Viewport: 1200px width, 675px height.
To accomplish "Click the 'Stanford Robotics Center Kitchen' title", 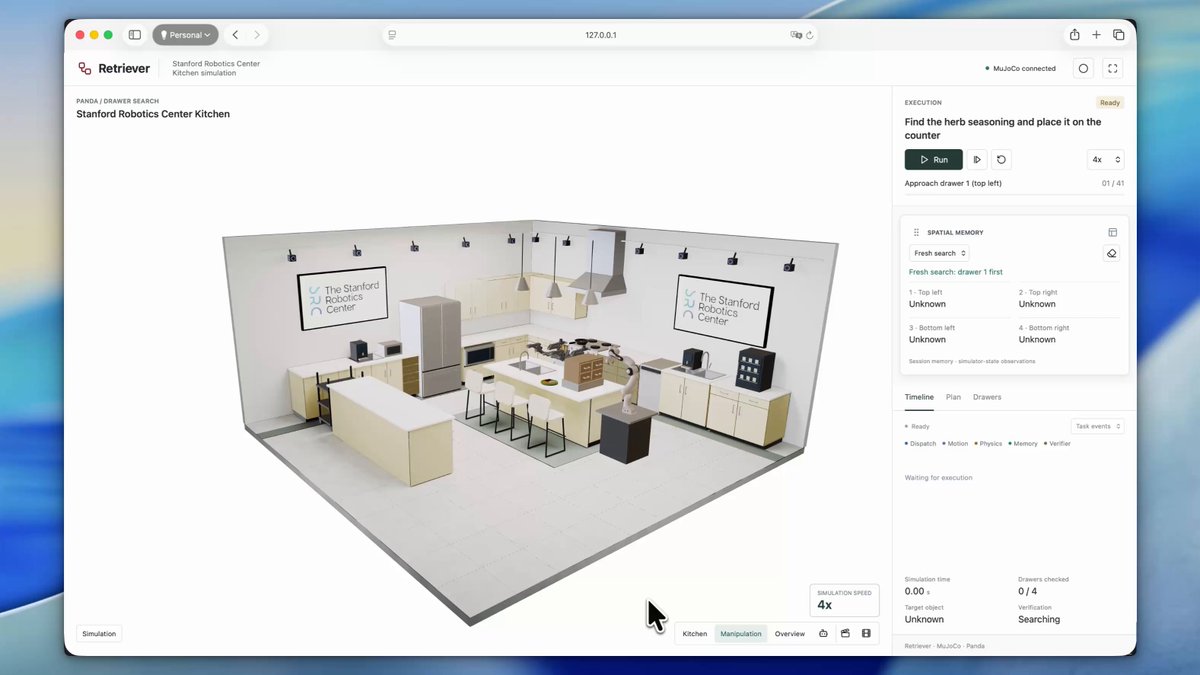I will pos(153,114).
